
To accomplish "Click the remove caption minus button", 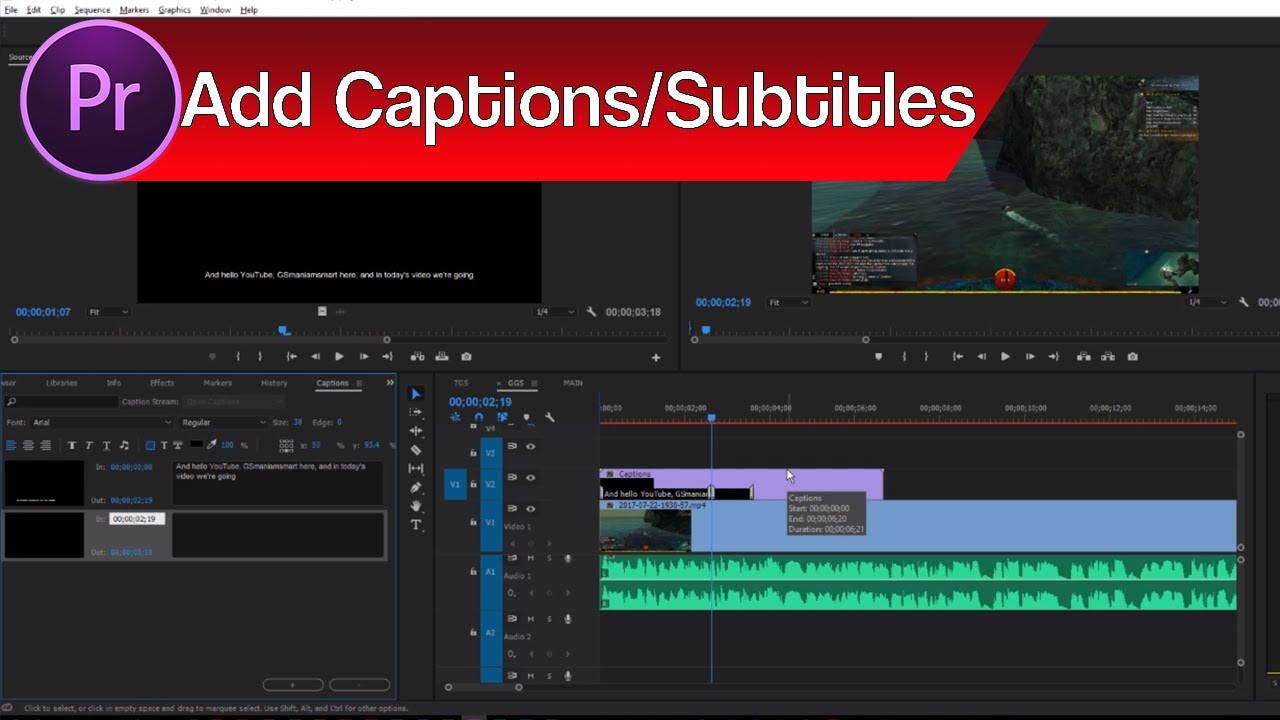I will tap(360, 685).
